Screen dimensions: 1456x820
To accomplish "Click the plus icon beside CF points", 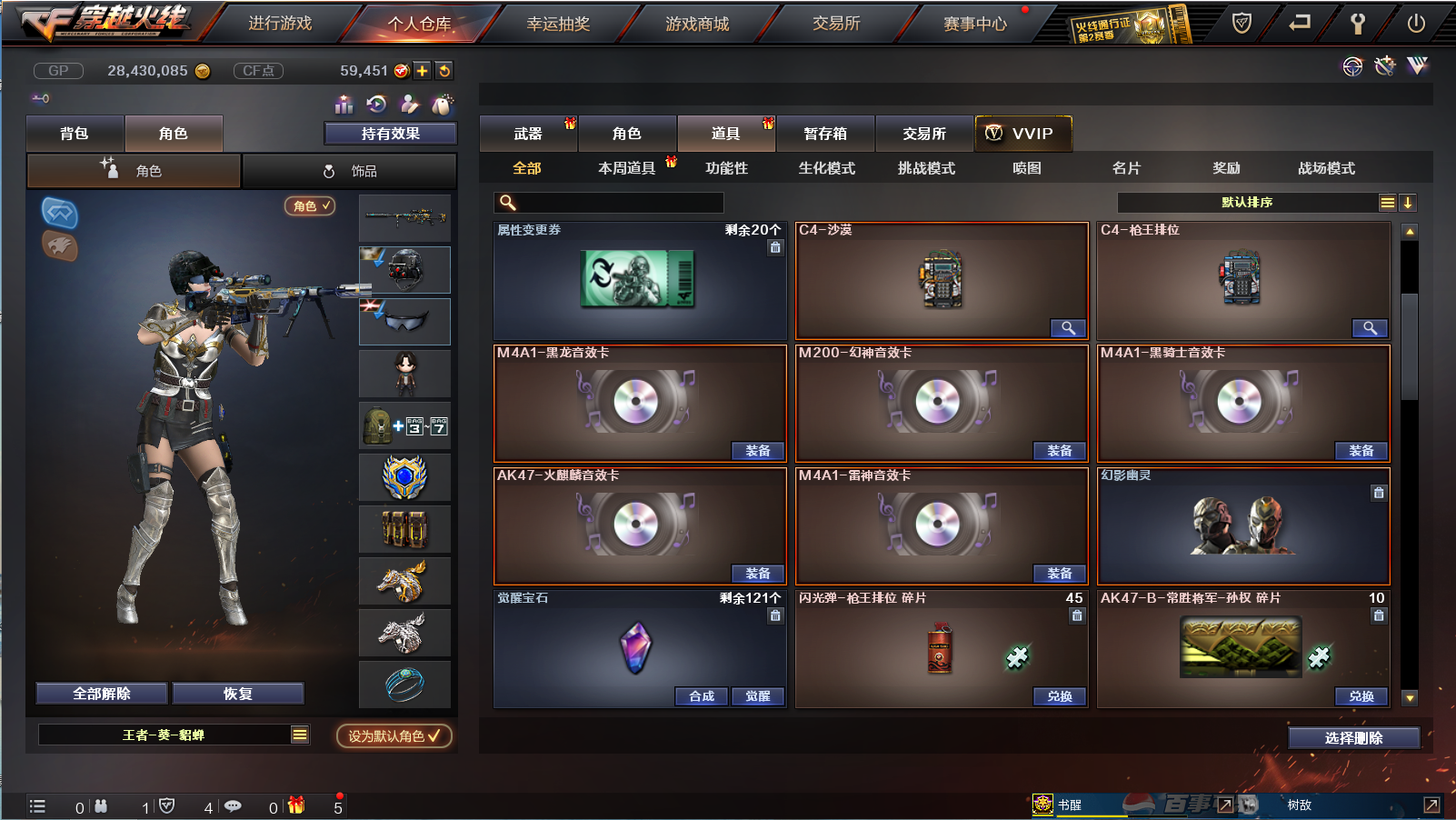I will (423, 70).
